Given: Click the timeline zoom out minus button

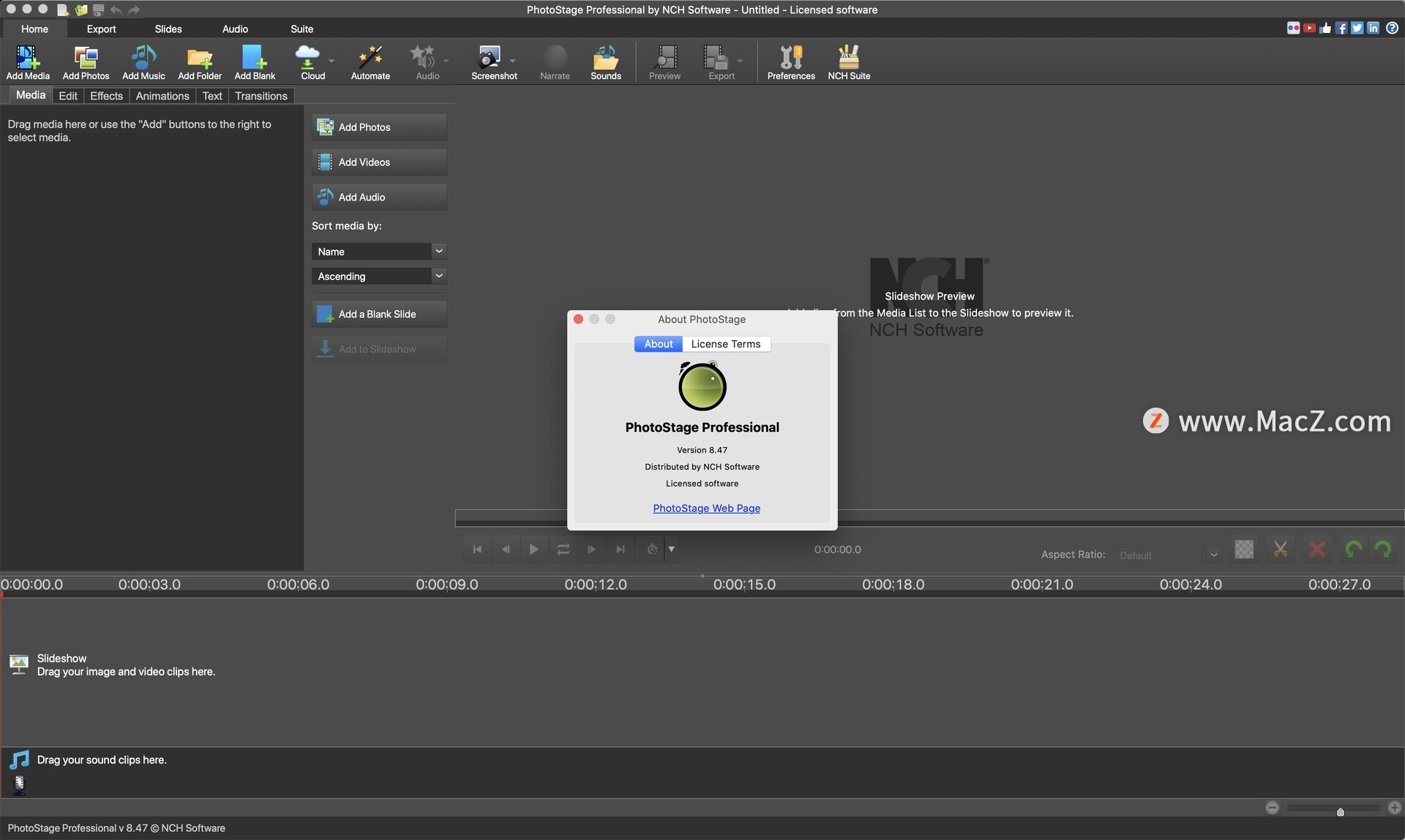Looking at the screenshot, I should pos(1273,808).
